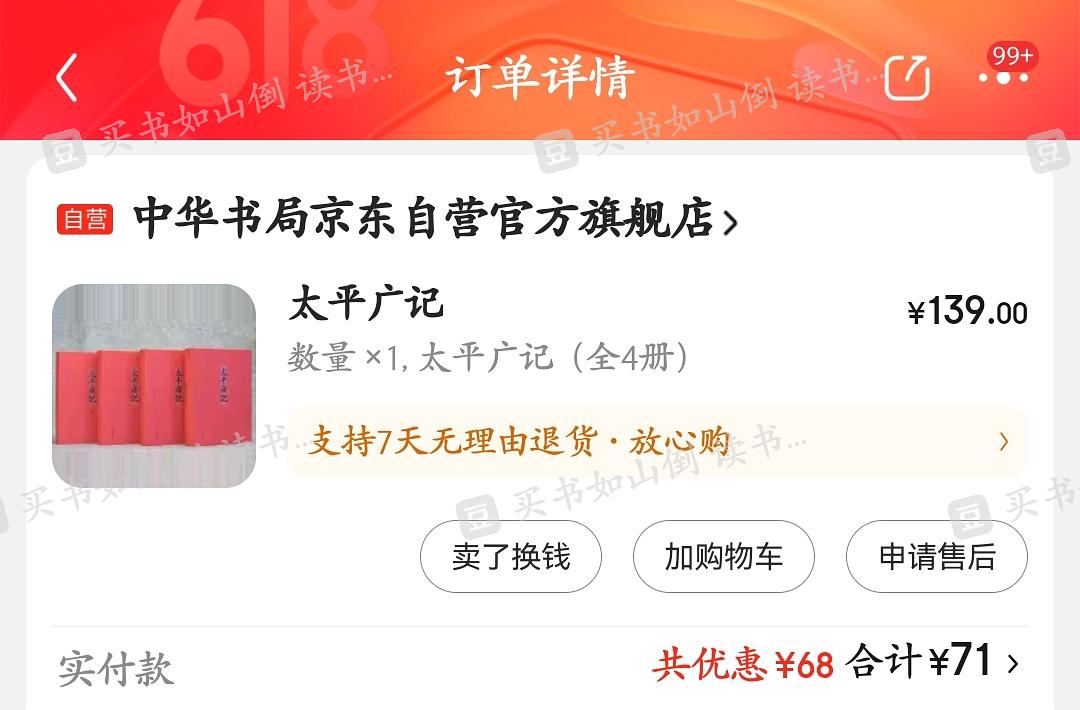Tap the share icon in header
The image size is (1080, 710).
tap(907, 77)
